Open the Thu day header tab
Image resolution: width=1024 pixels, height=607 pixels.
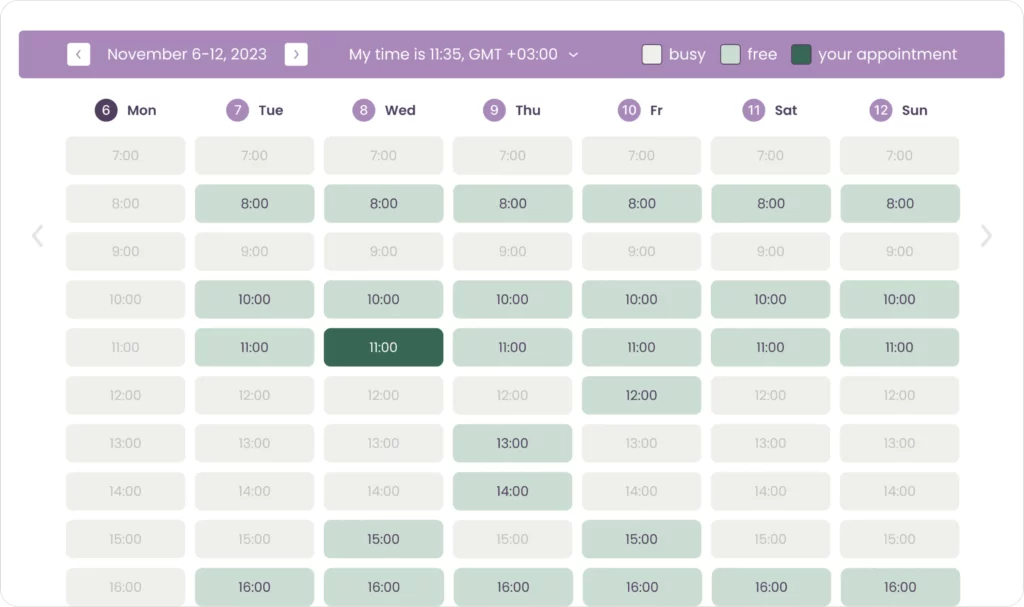(512, 110)
